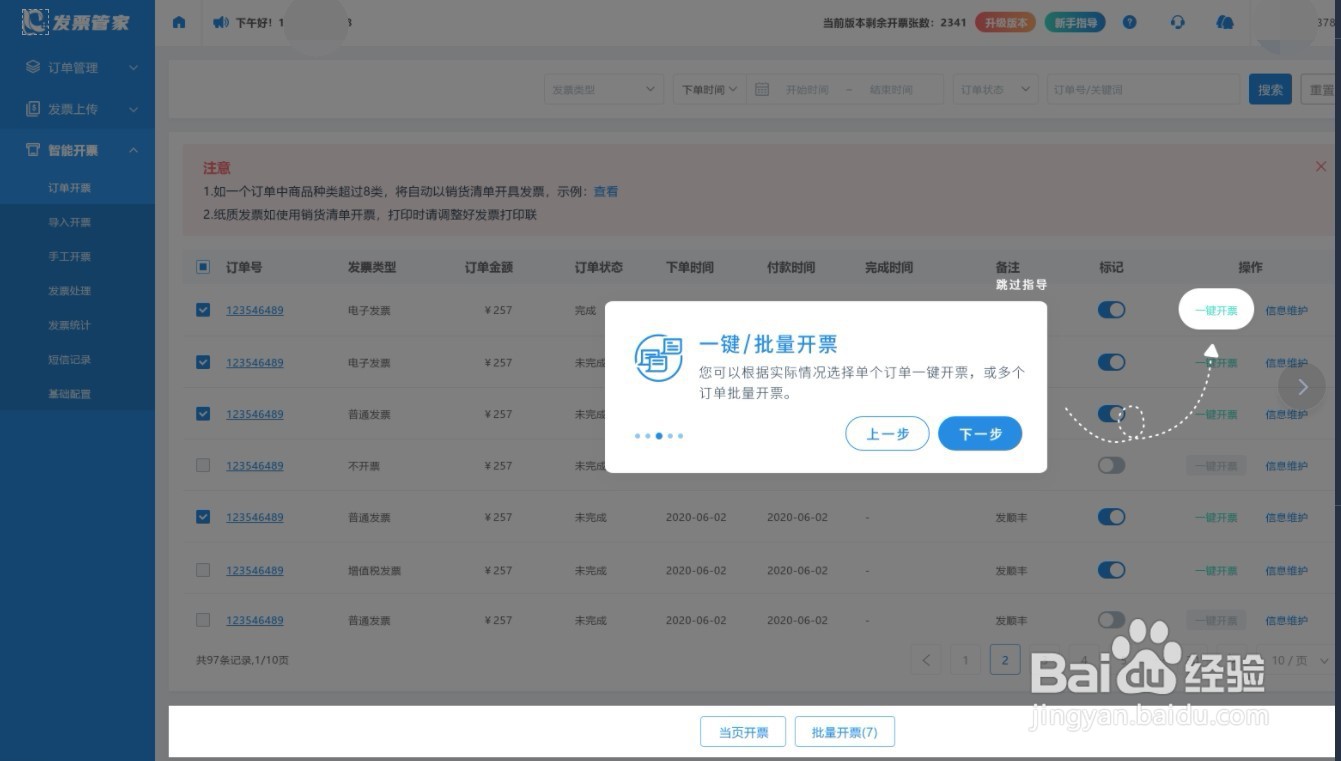1341x761 pixels.
Task: Click the 订单金额 column header
Action: (x=488, y=267)
